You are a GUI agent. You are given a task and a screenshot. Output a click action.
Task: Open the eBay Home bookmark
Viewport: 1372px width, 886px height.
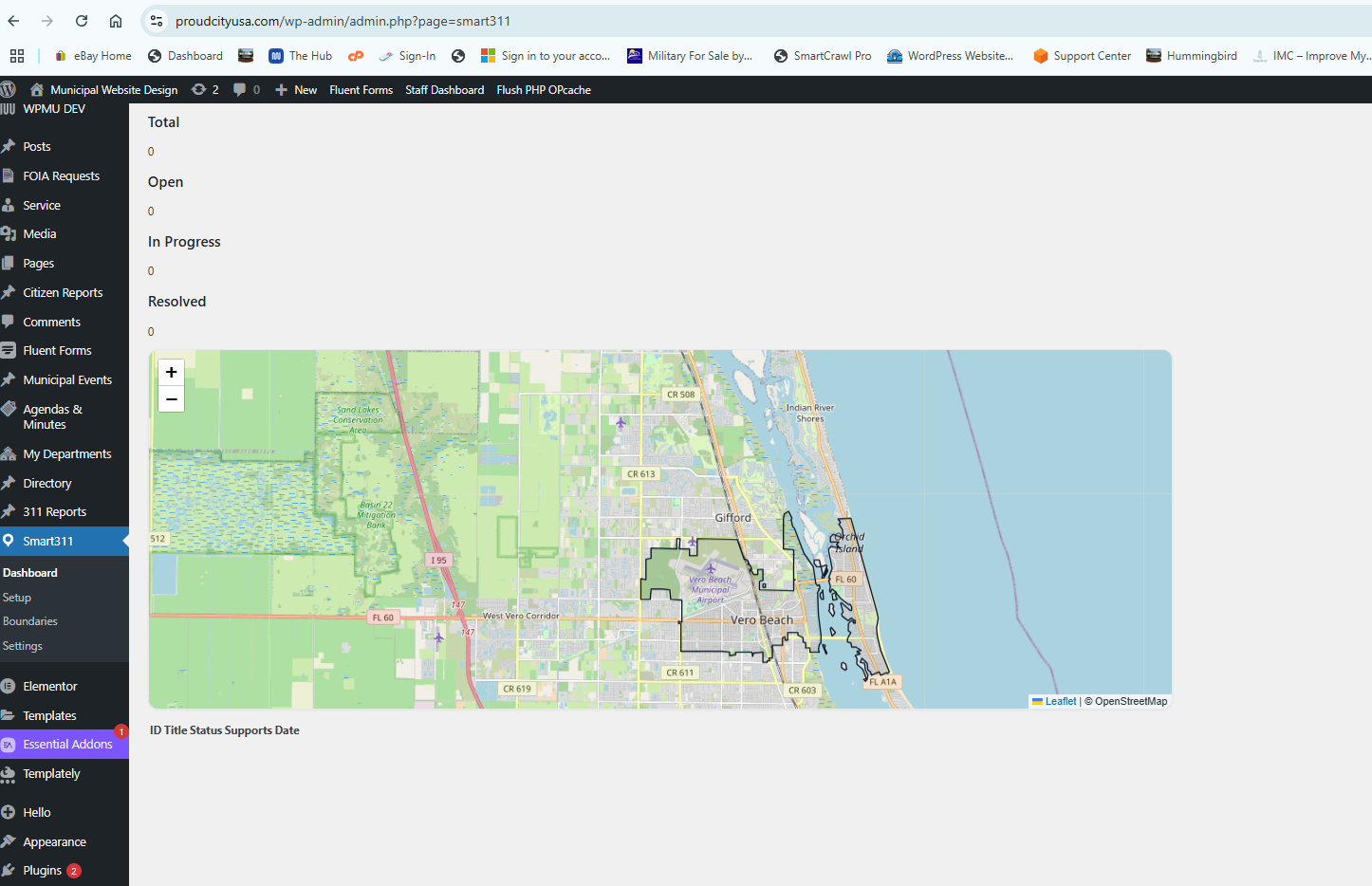[x=94, y=56]
